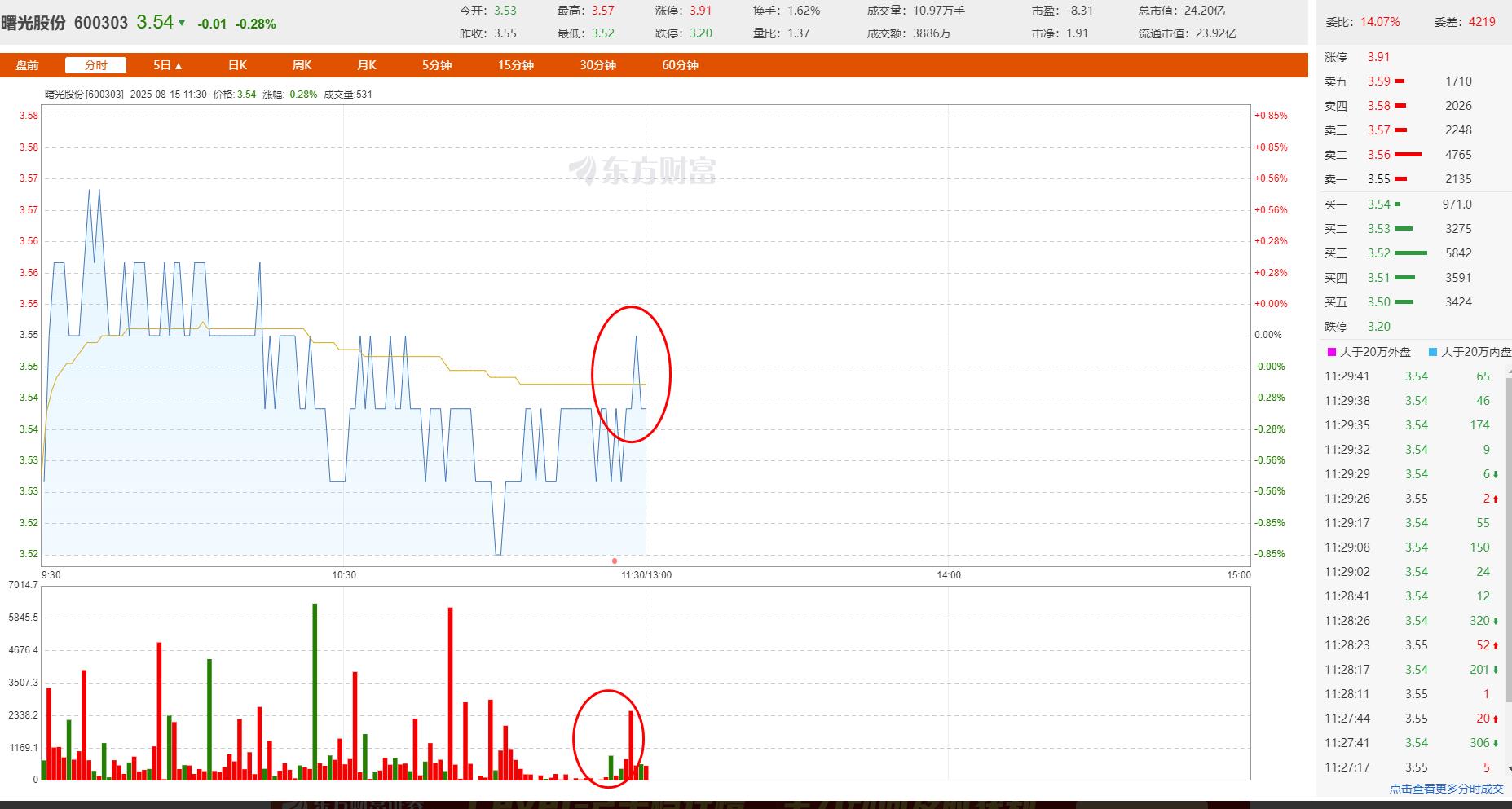Click the 卖一 price 3.55
This screenshot has height=809, width=1512.
(x=1379, y=179)
